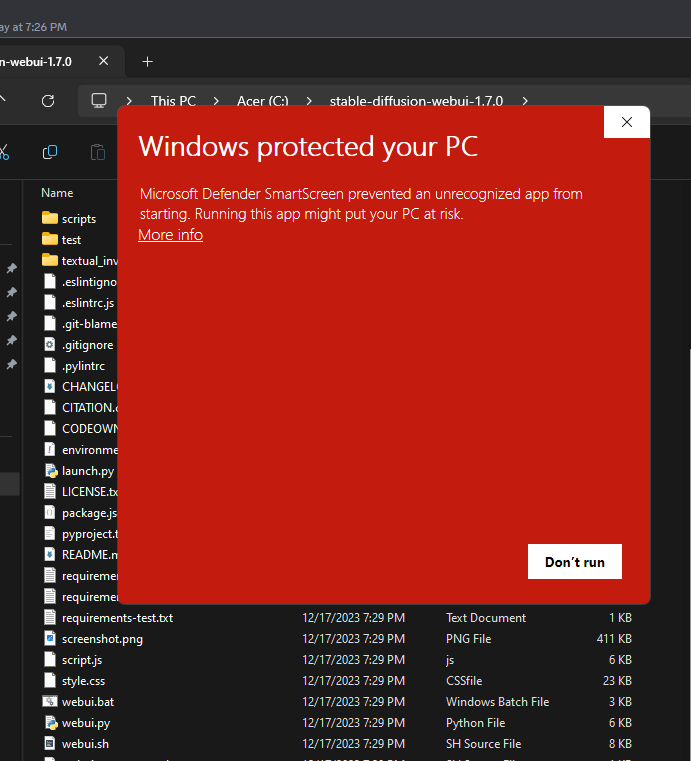The width and height of the screenshot is (691, 761).
Task: Click the Paste icon in the toolbar
Action: (98, 152)
